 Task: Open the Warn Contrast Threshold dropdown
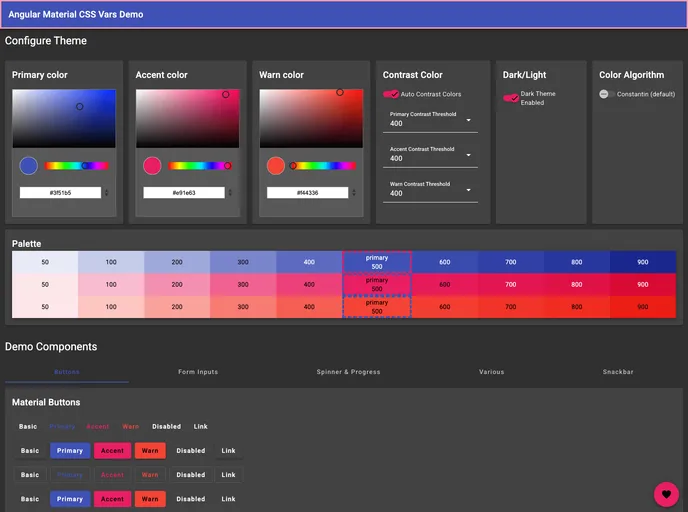[431, 190]
